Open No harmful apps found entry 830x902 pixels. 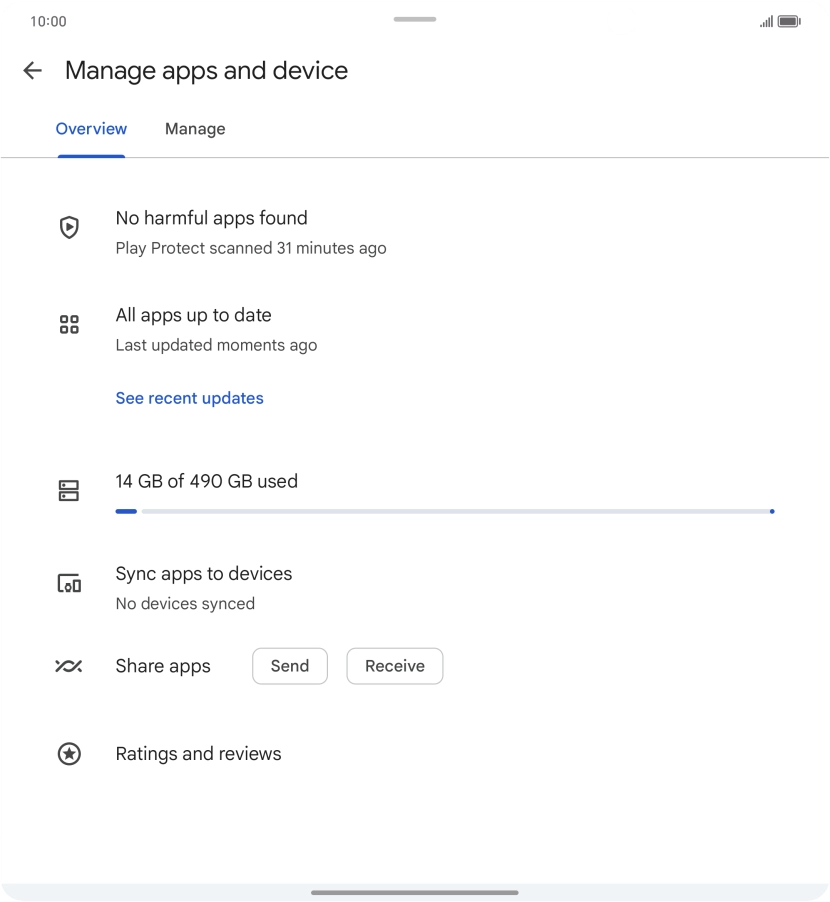(211, 218)
